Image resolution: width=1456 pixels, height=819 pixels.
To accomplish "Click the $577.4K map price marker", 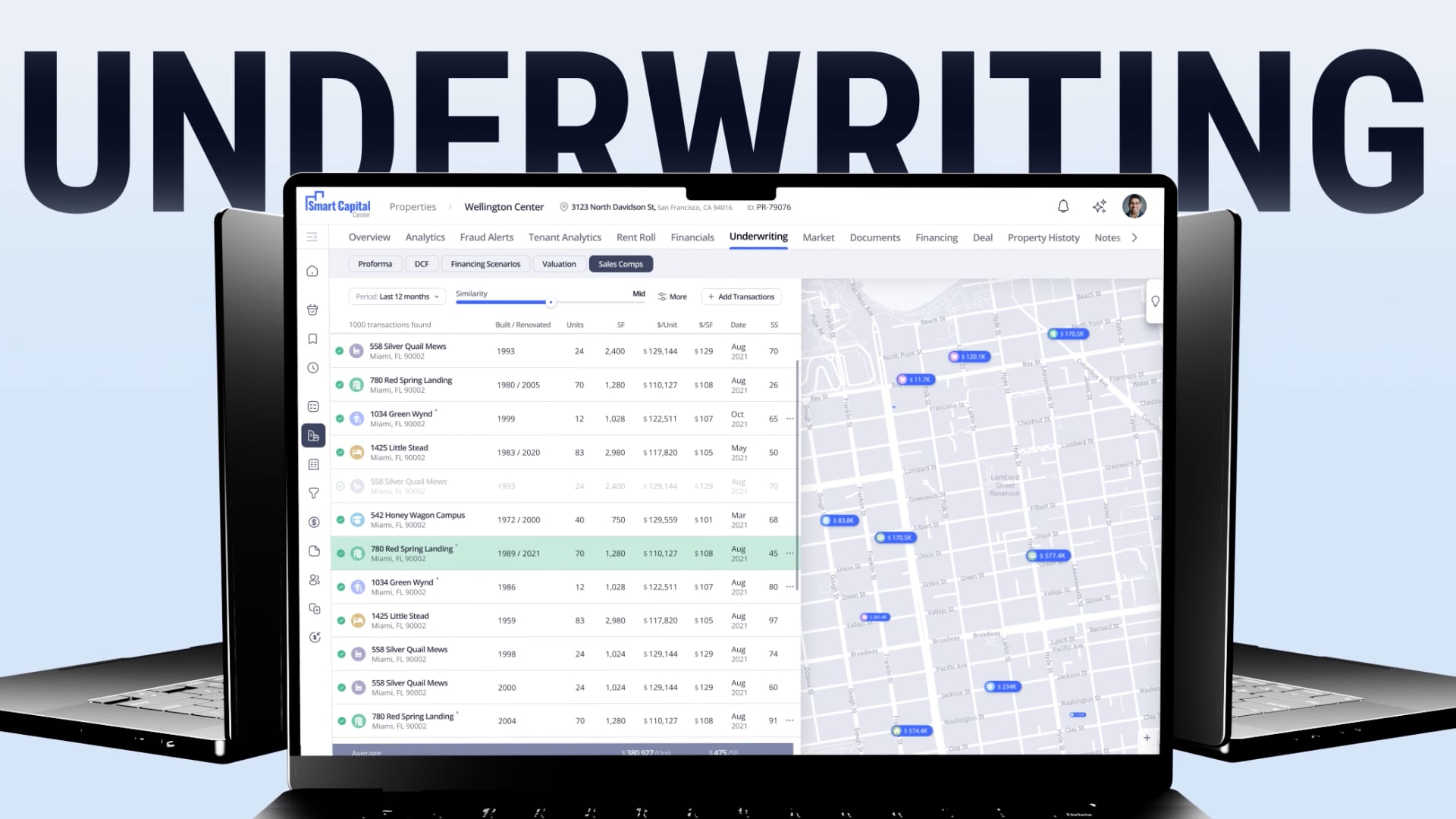I will tap(1048, 556).
